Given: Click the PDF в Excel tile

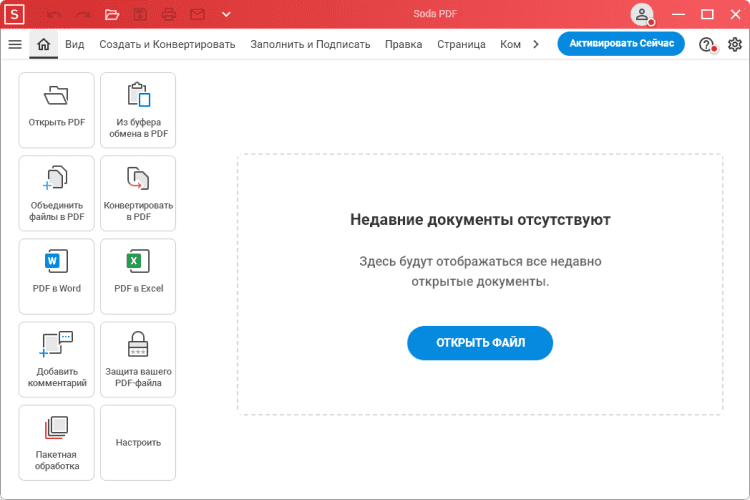Looking at the screenshot, I should [x=138, y=277].
